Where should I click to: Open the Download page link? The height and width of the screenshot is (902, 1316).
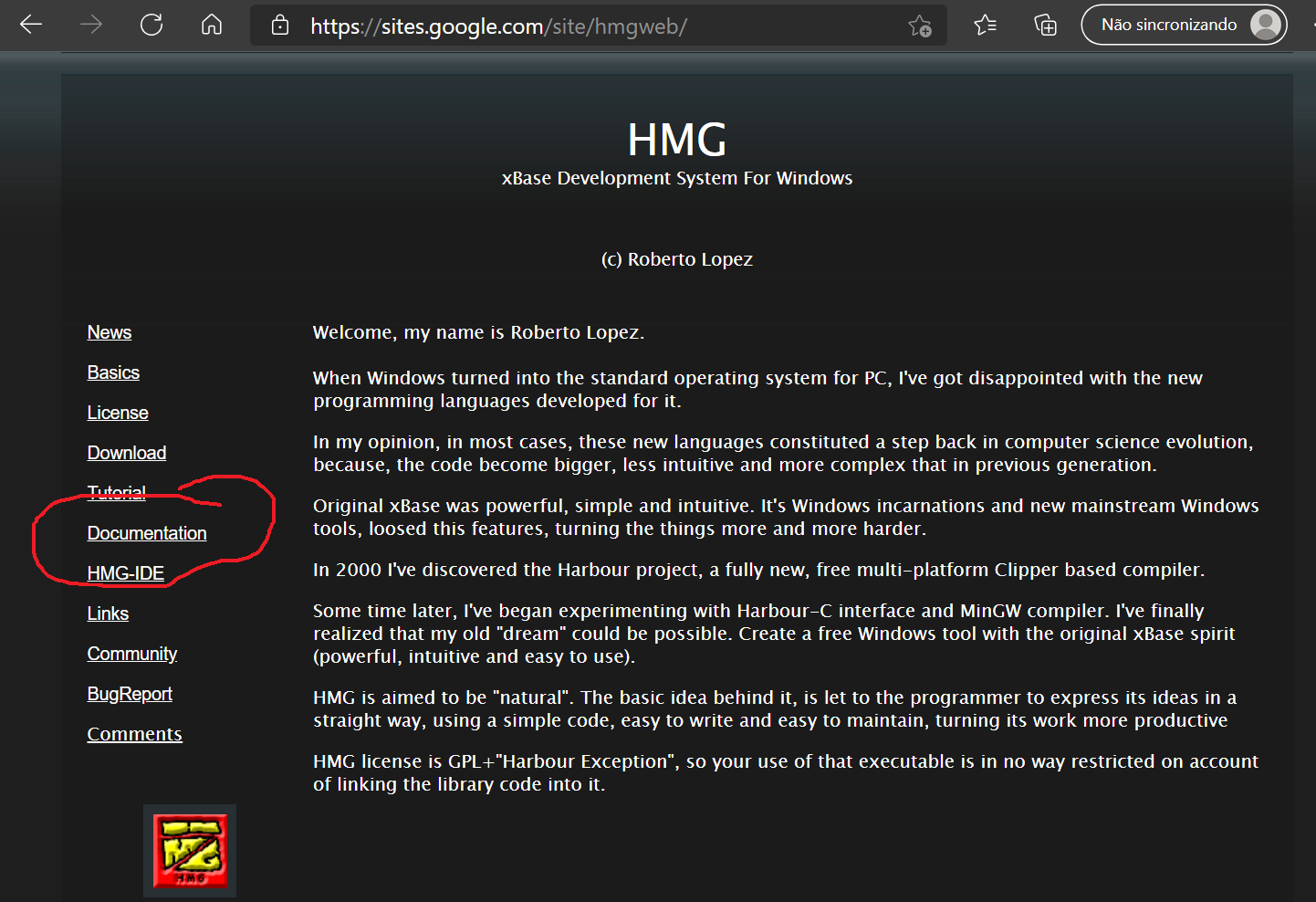pyautogui.click(x=127, y=453)
